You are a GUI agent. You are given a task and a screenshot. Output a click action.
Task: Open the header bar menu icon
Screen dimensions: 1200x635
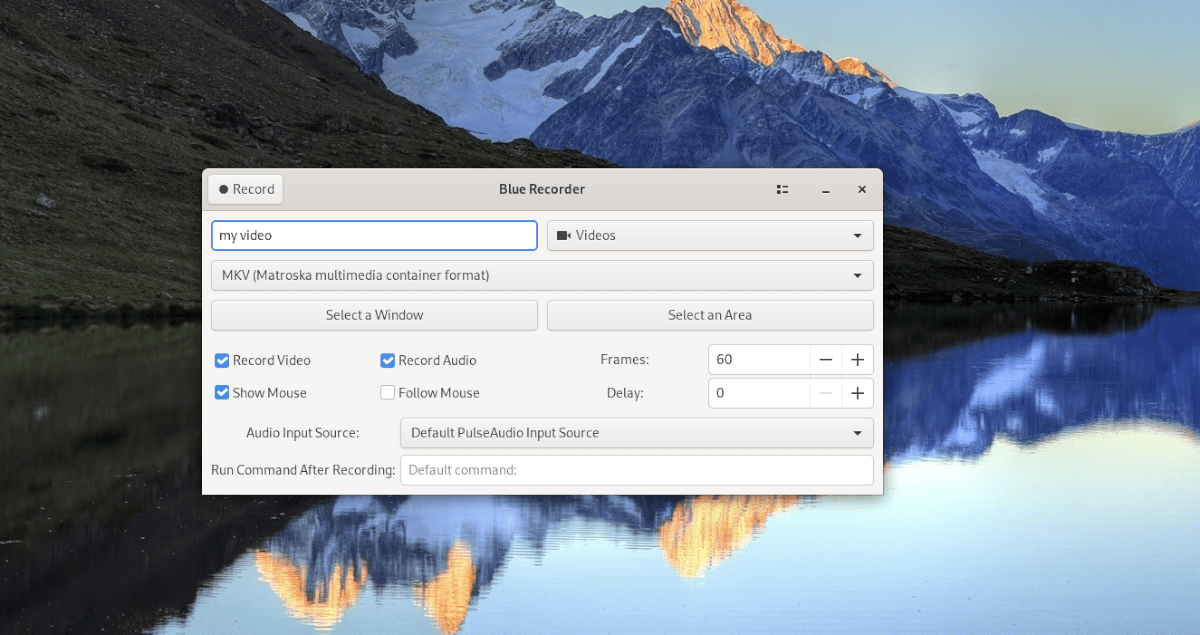[x=783, y=189]
